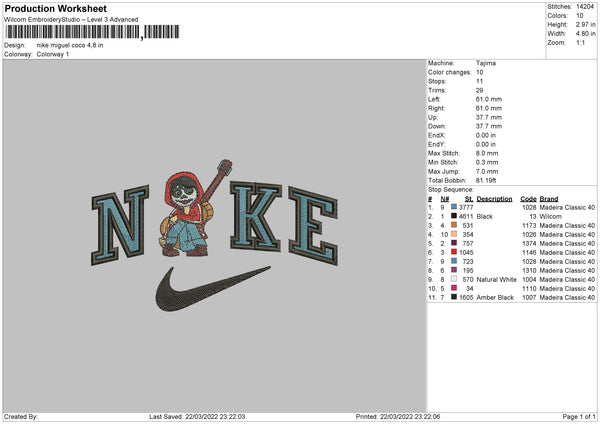The height and width of the screenshot is (424, 600).
Task: Click the EndY value 0.00 in
Action: [486, 144]
